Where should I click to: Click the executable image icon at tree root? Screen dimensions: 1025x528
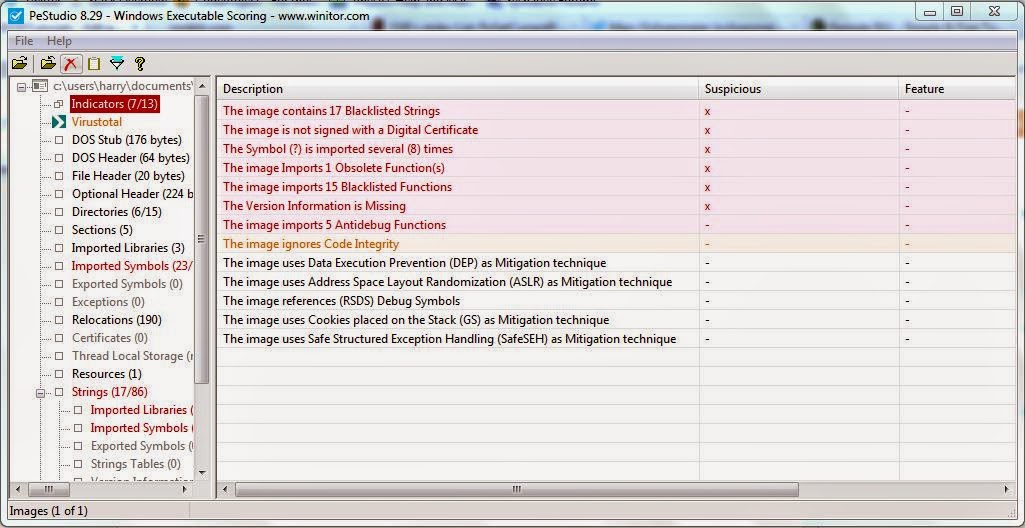point(40,86)
